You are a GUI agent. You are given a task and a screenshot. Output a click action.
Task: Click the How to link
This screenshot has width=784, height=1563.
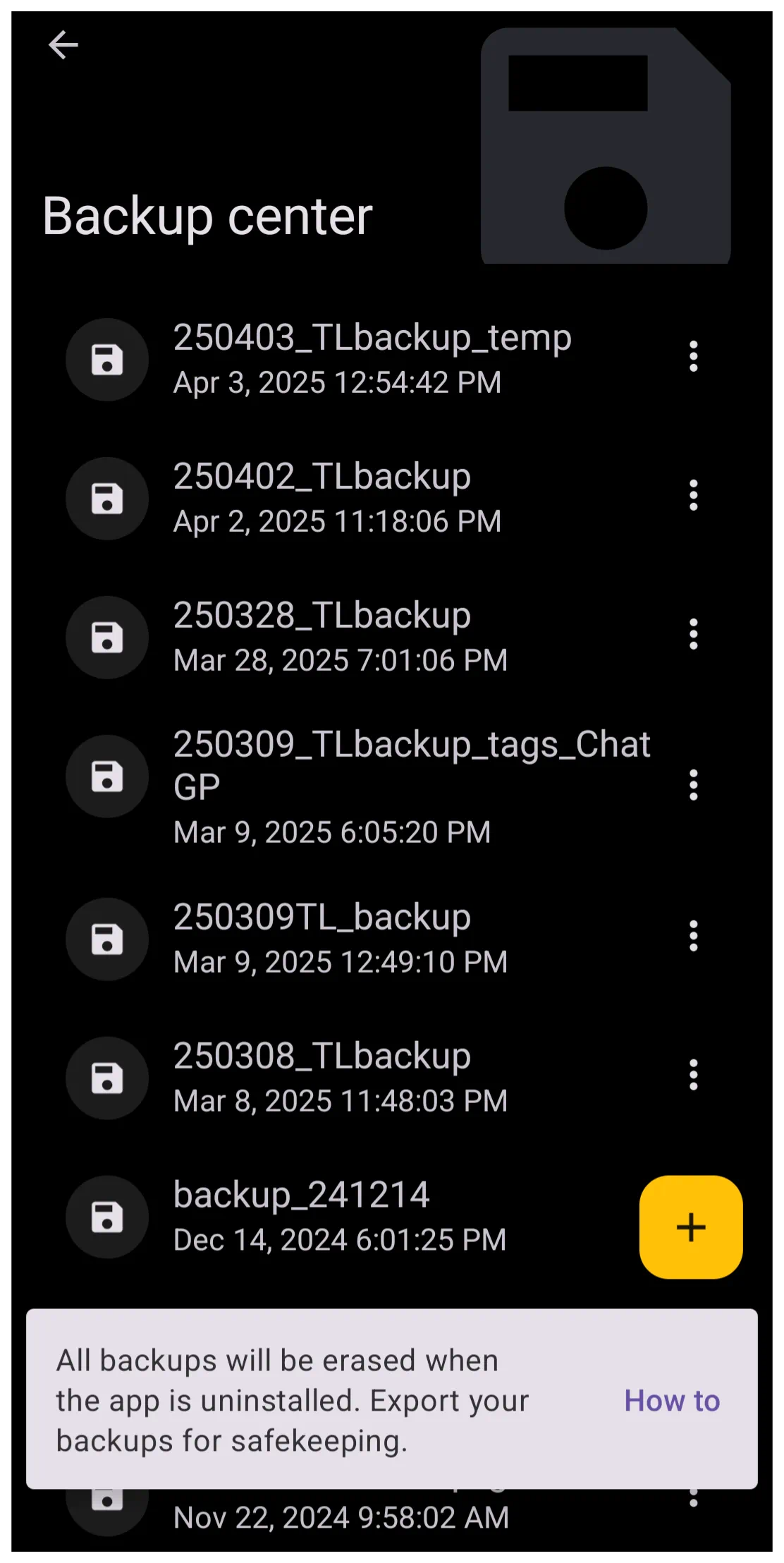click(672, 1401)
